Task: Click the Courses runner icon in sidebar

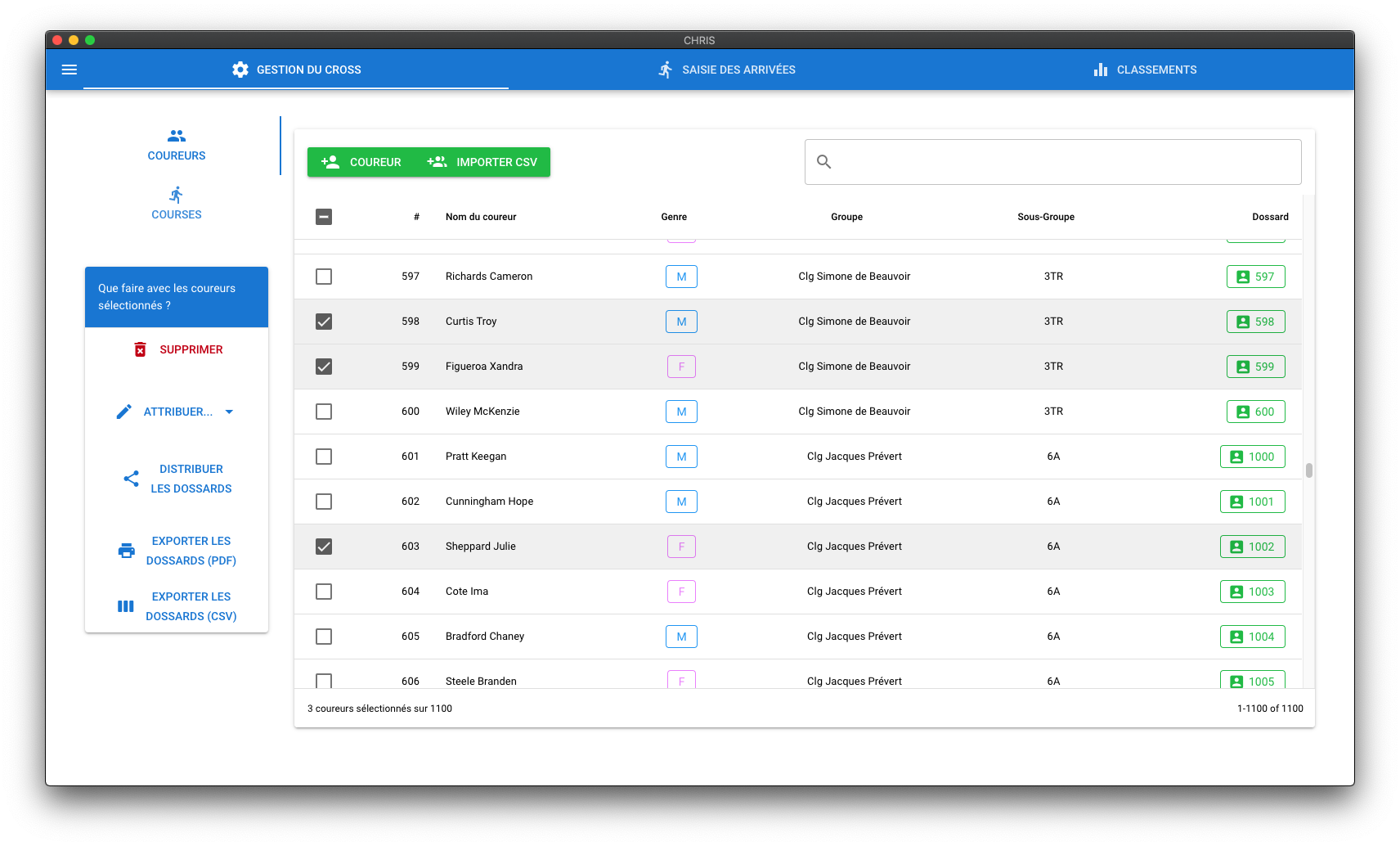Action: [x=177, y=195]
